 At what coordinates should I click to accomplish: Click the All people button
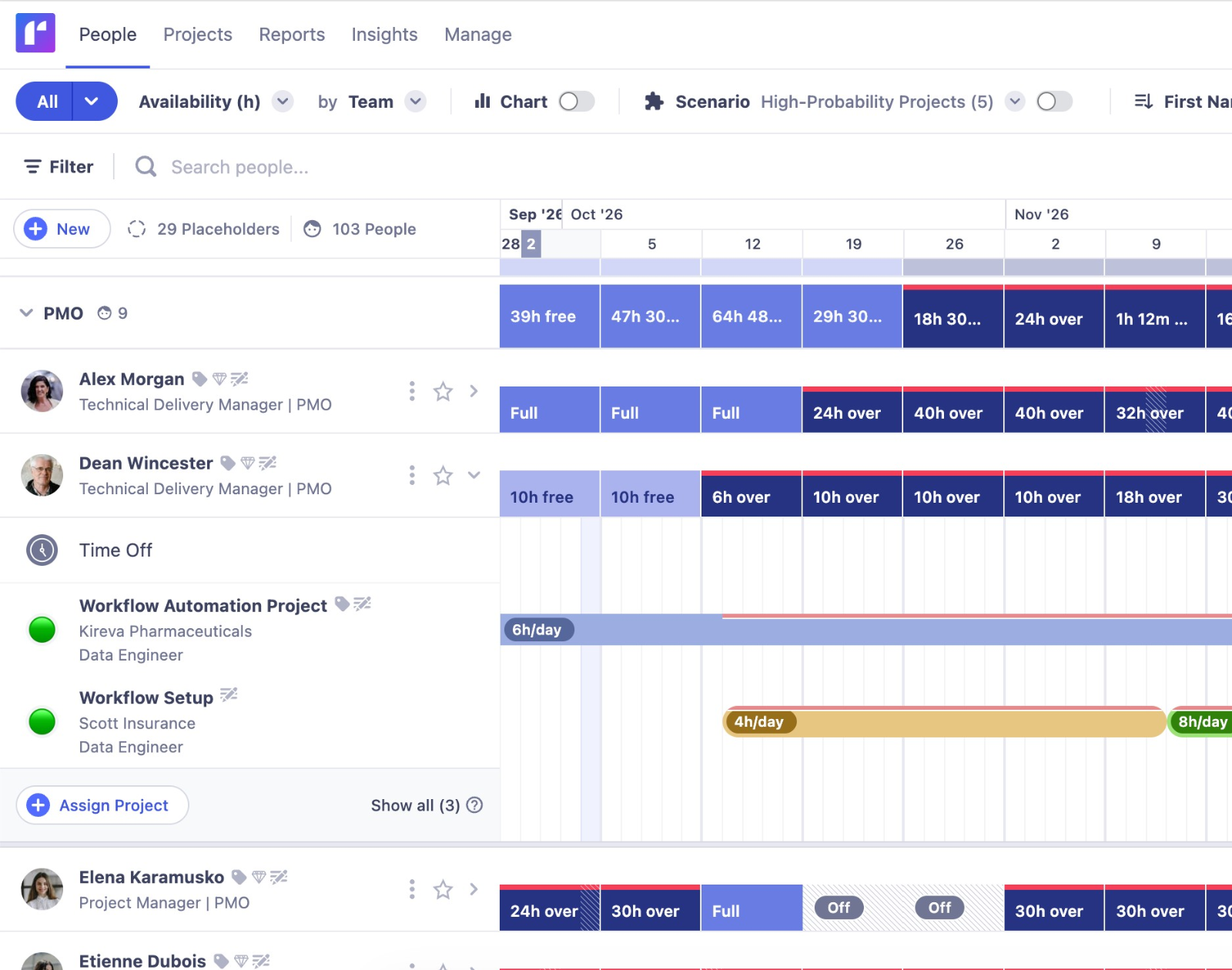point(45,102)
